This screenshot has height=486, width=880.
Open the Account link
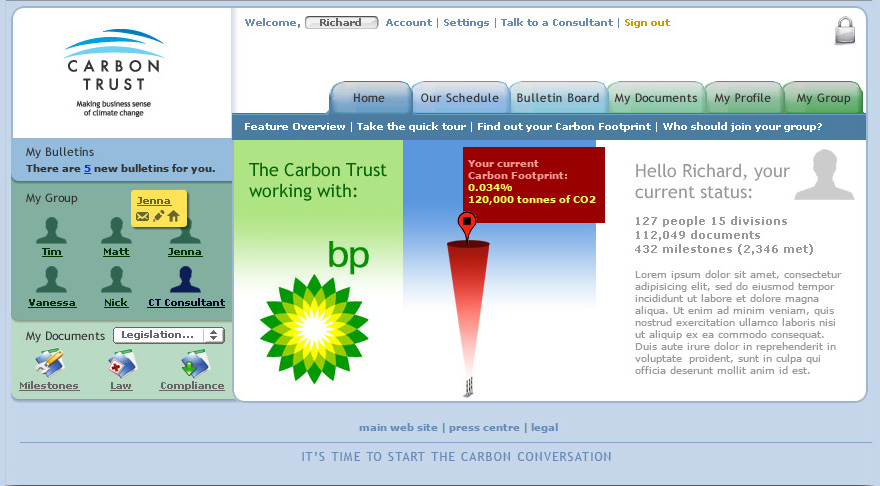pos(409,22)
